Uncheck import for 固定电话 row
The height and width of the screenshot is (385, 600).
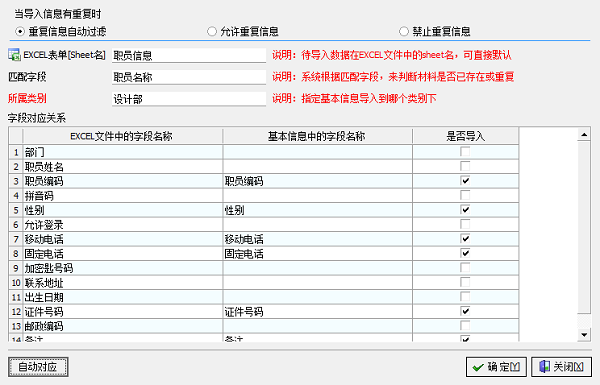click(465, 253)
